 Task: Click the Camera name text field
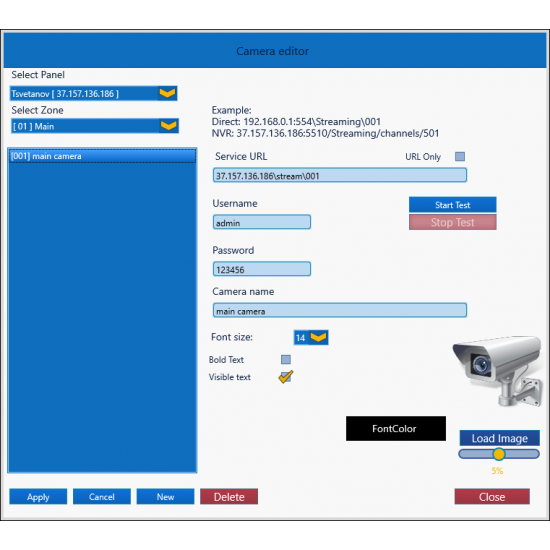point(340,310)
